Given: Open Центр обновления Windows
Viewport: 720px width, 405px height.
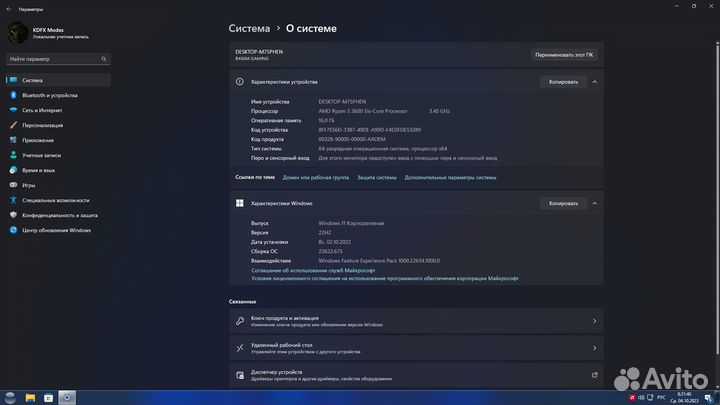Looking at the screenshot, I should pos(58,230).
